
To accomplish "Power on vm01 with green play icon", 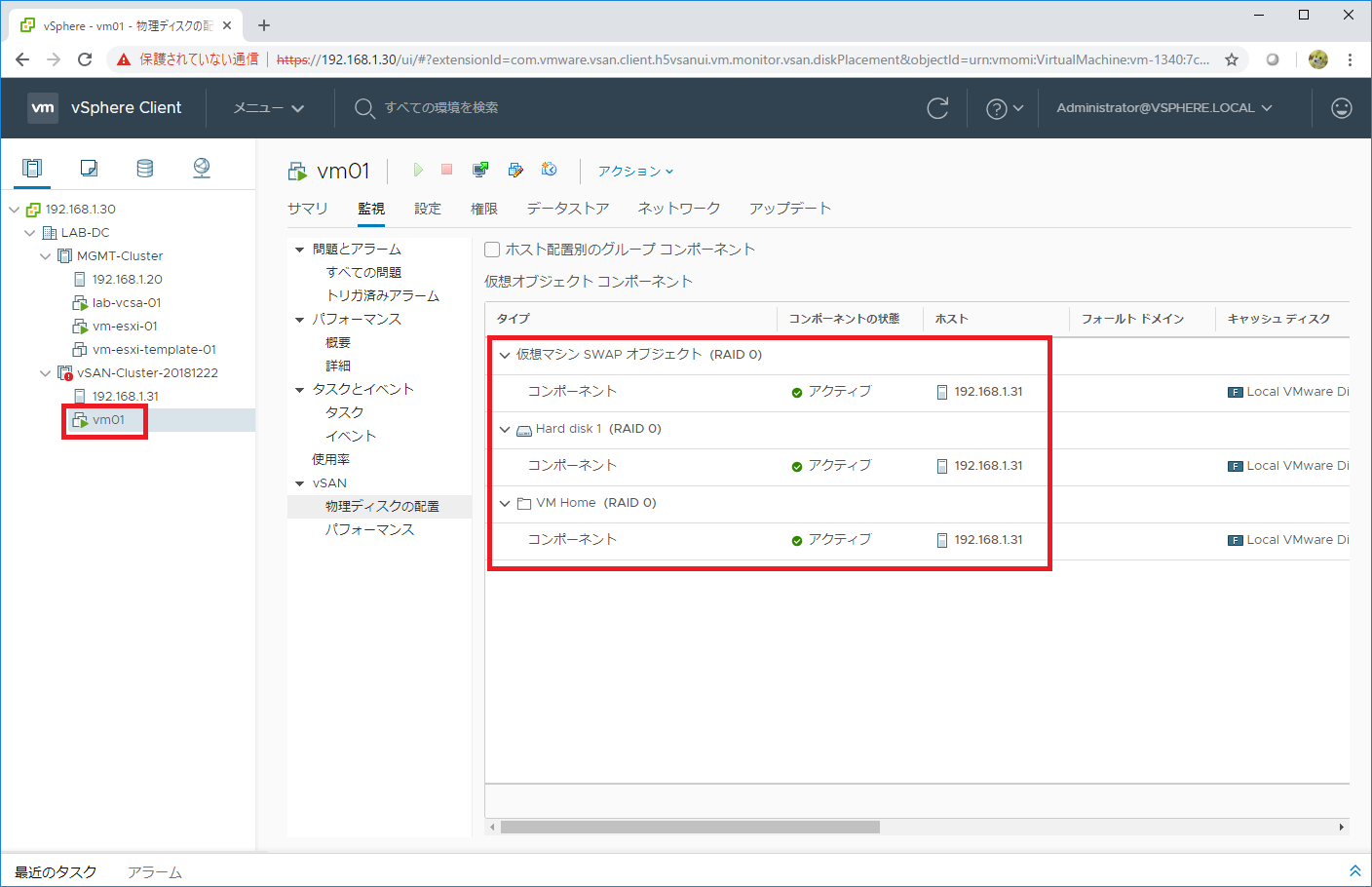I will point(418,170).
